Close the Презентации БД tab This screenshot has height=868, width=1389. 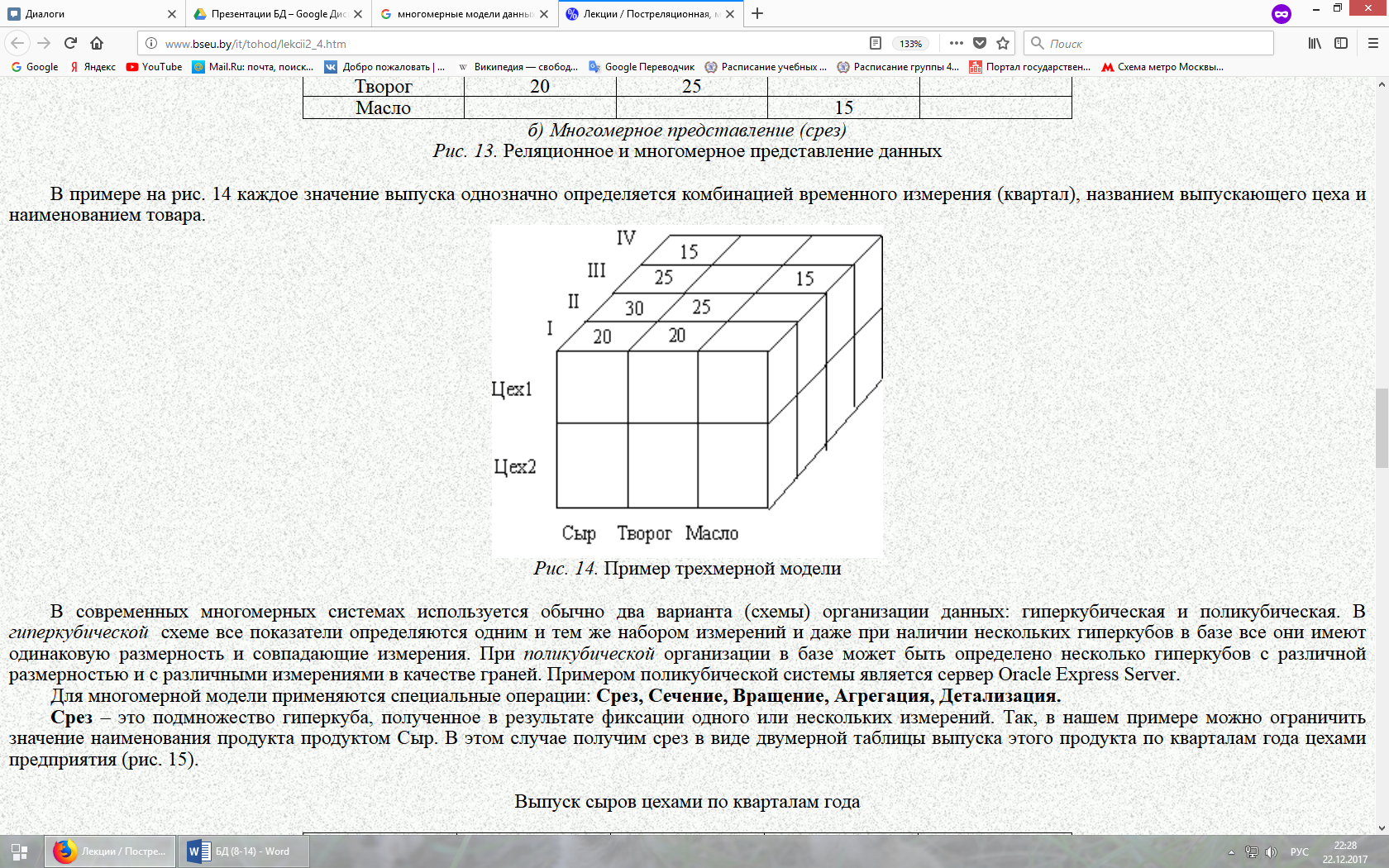point(358,14)
